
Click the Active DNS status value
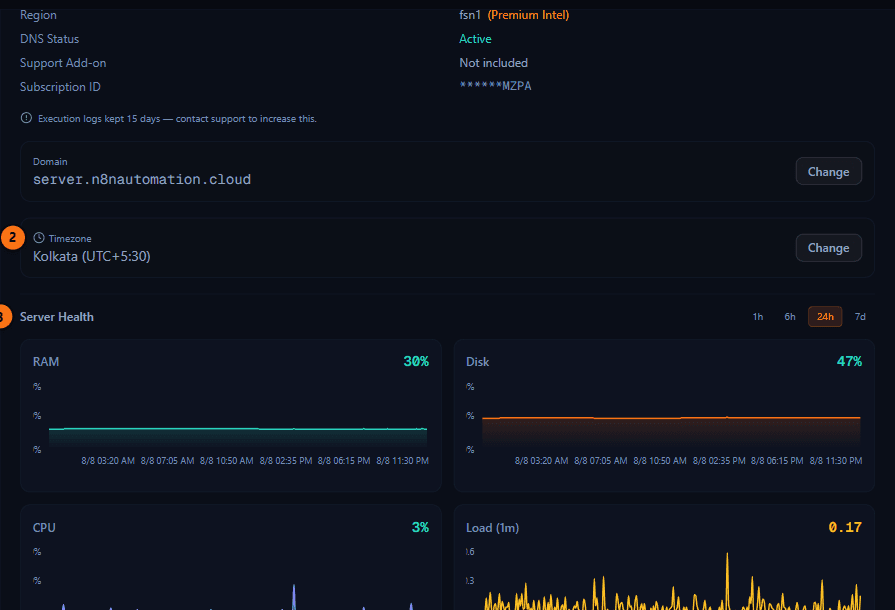click(475, 39)
